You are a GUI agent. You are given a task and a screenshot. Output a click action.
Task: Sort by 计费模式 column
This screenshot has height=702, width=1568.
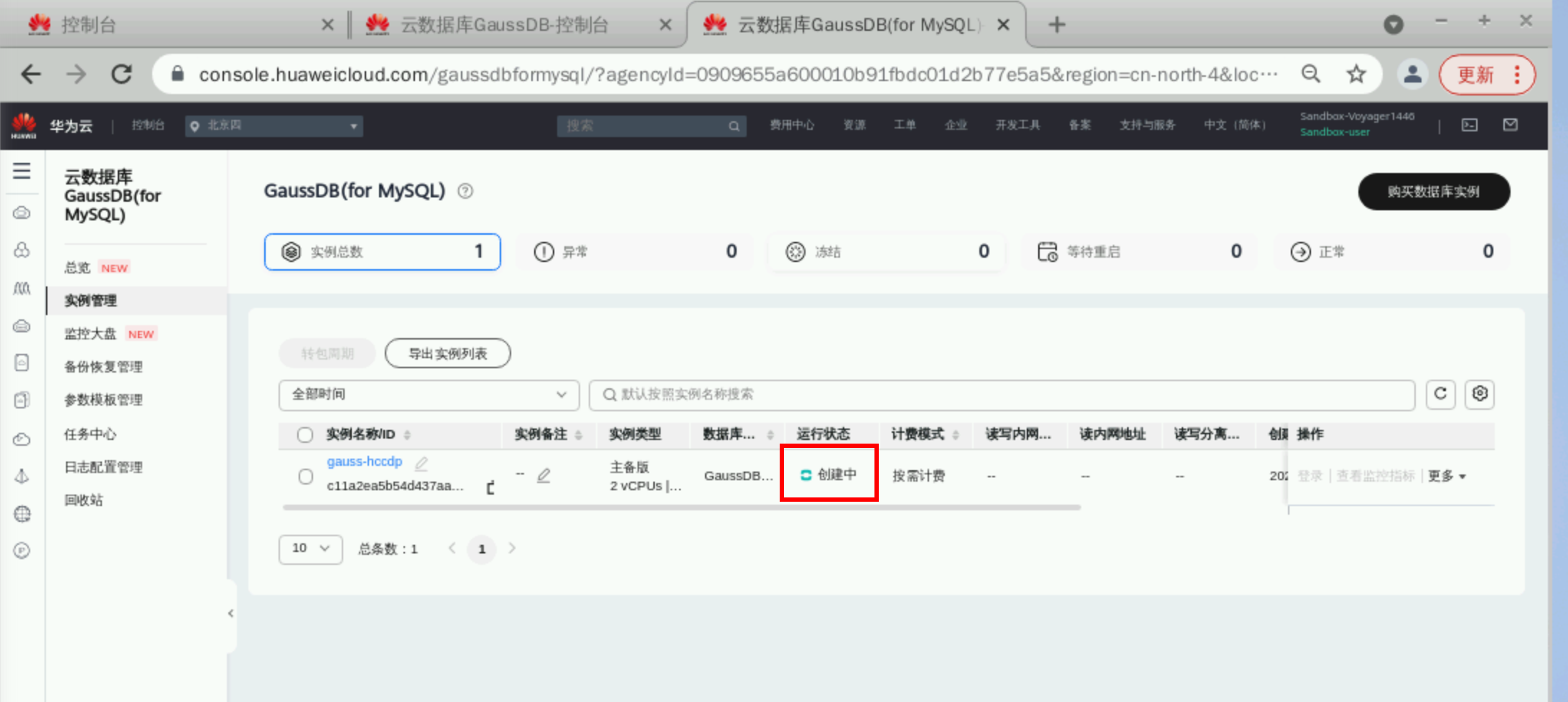[956, 435]
